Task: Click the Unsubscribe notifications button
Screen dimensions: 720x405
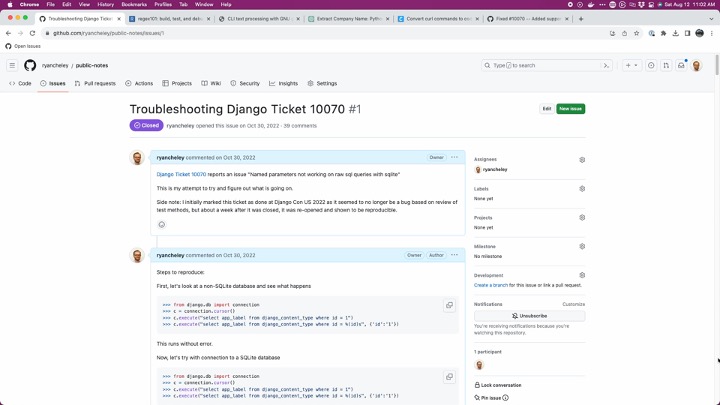Action: (x=529, y=315)
